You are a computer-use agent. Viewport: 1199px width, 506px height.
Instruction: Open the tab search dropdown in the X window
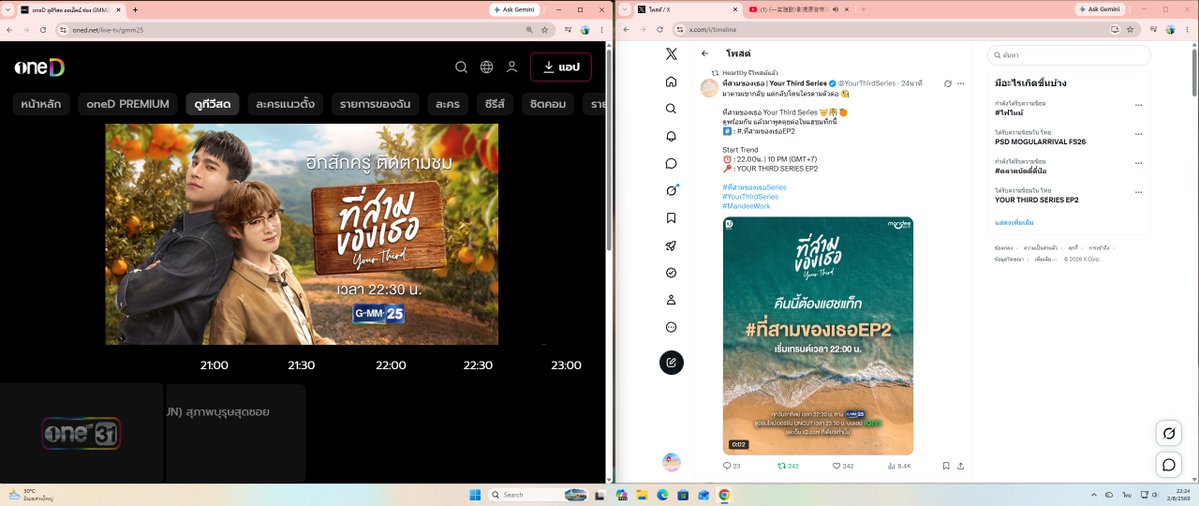click(x=624, y=9)
